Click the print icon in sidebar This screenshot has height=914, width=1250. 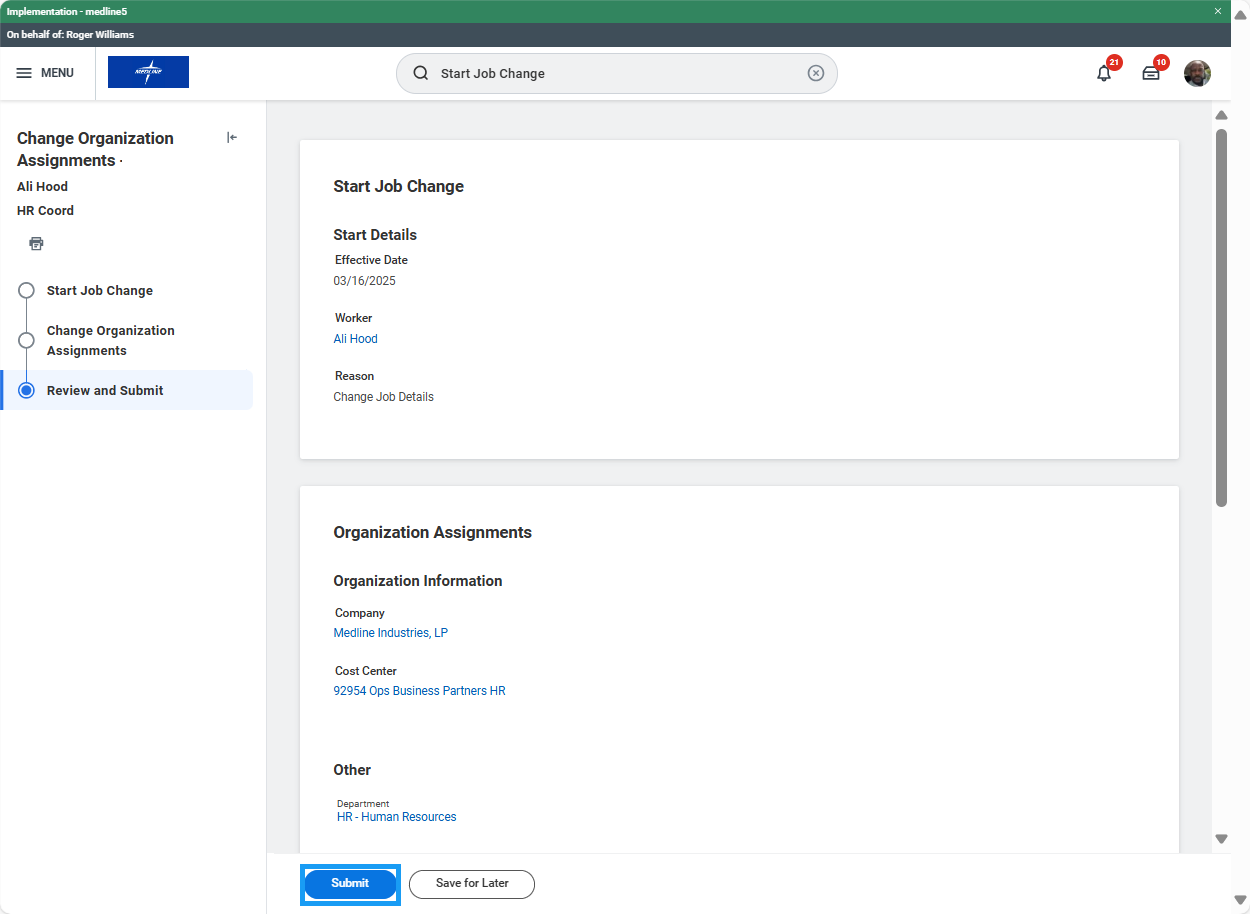37,243
